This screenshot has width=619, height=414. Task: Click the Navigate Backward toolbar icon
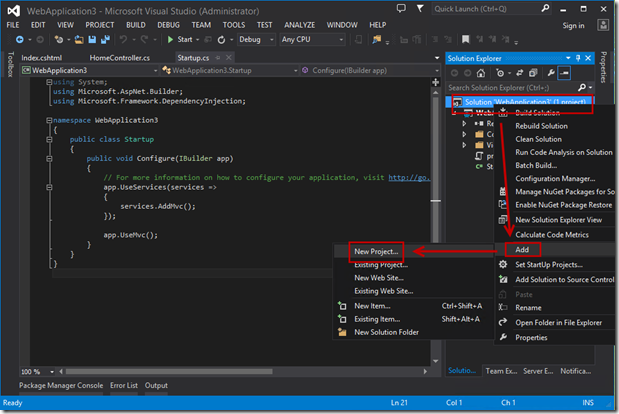click(19, 39)
